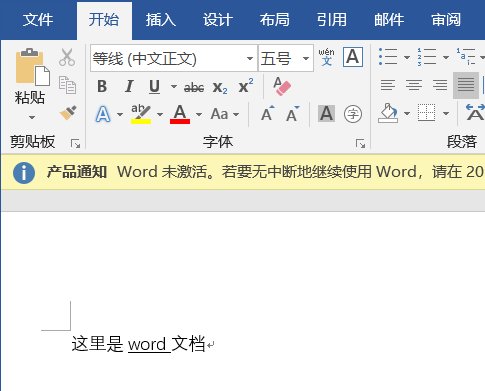Screen dimensions: 485x391
Task: Click the Character Border A icon
Action: 353,57
